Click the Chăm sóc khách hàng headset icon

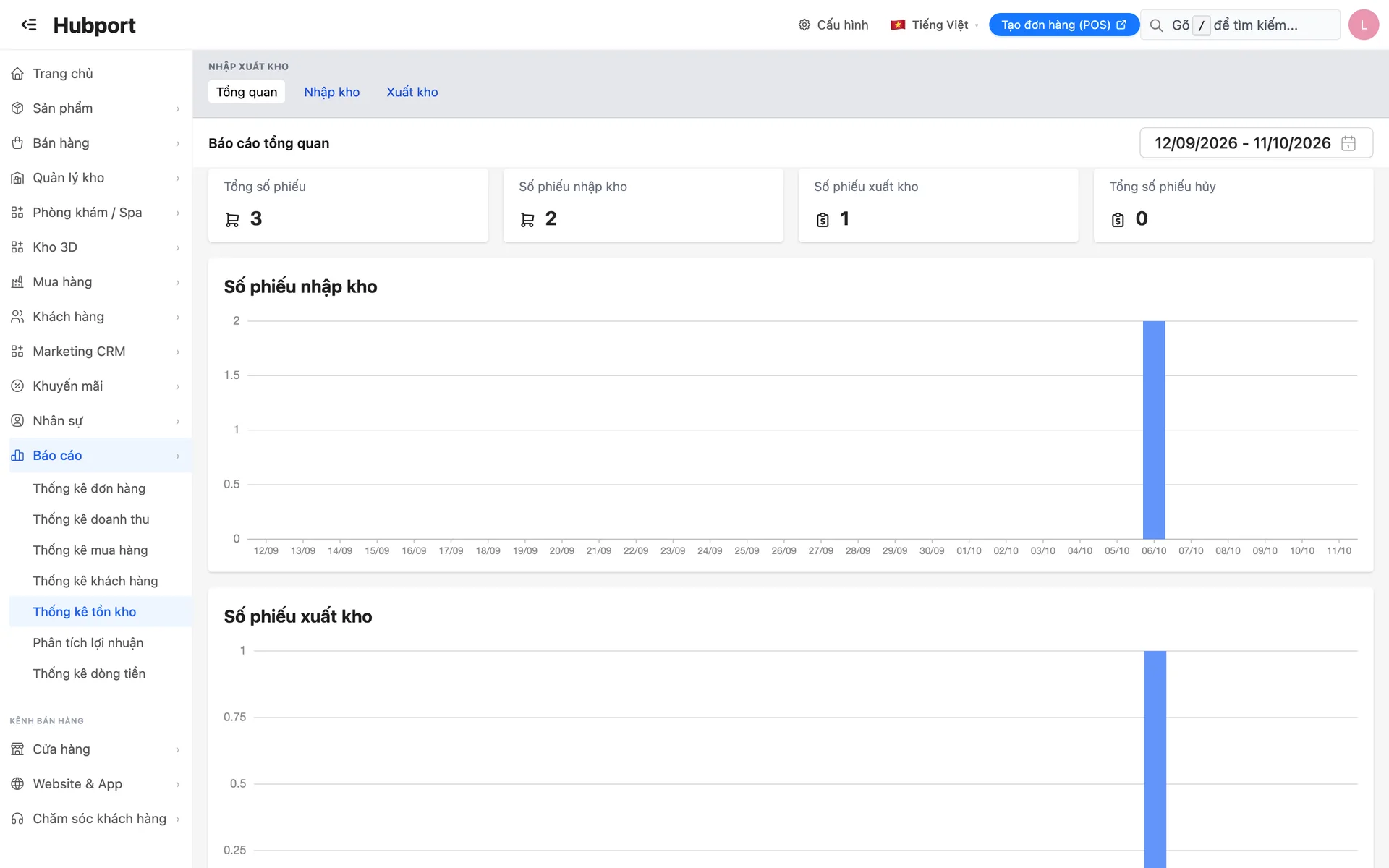(x=17, y=819)
